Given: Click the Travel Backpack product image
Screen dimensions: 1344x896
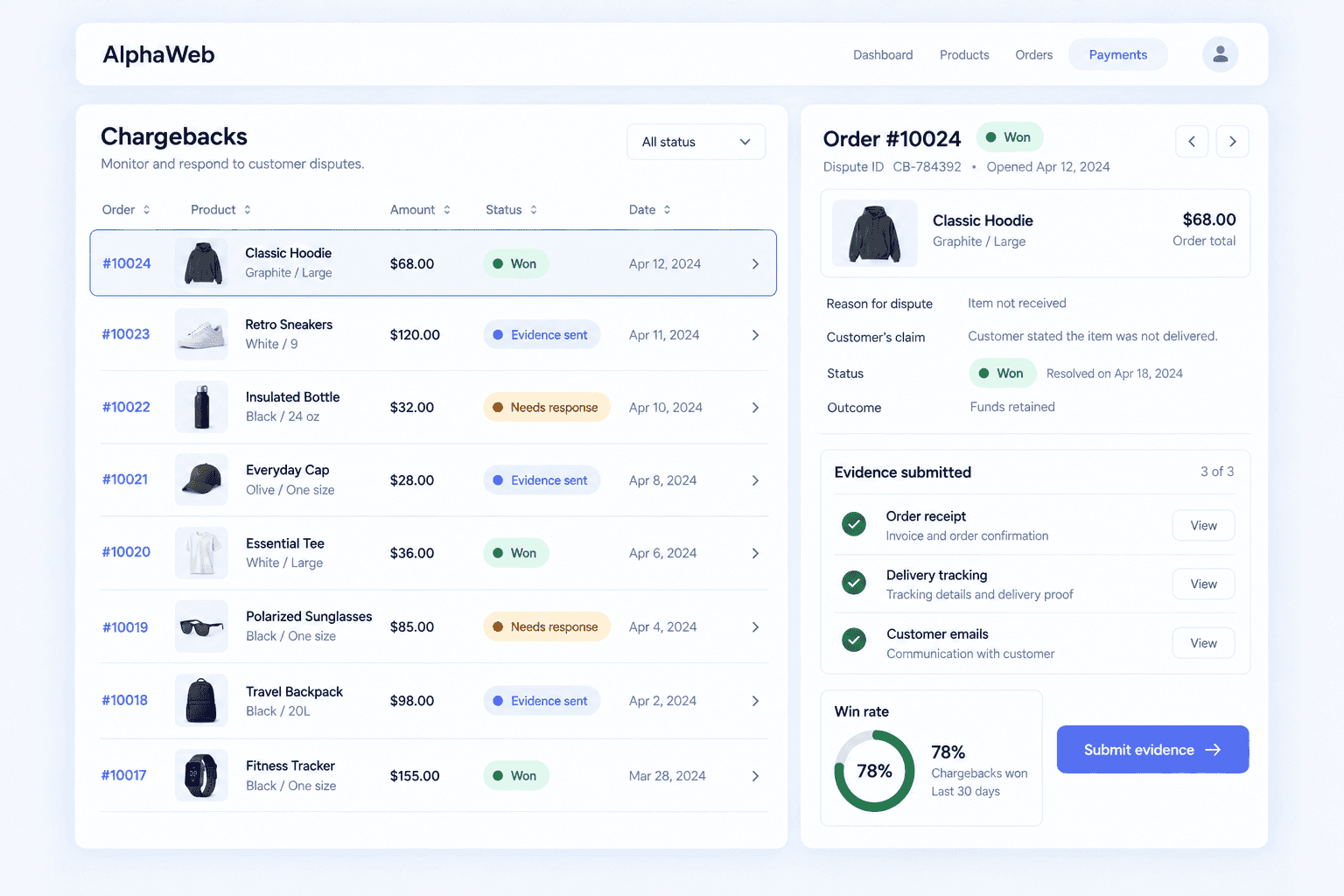Looking at the screenshot, I should 201,700.
